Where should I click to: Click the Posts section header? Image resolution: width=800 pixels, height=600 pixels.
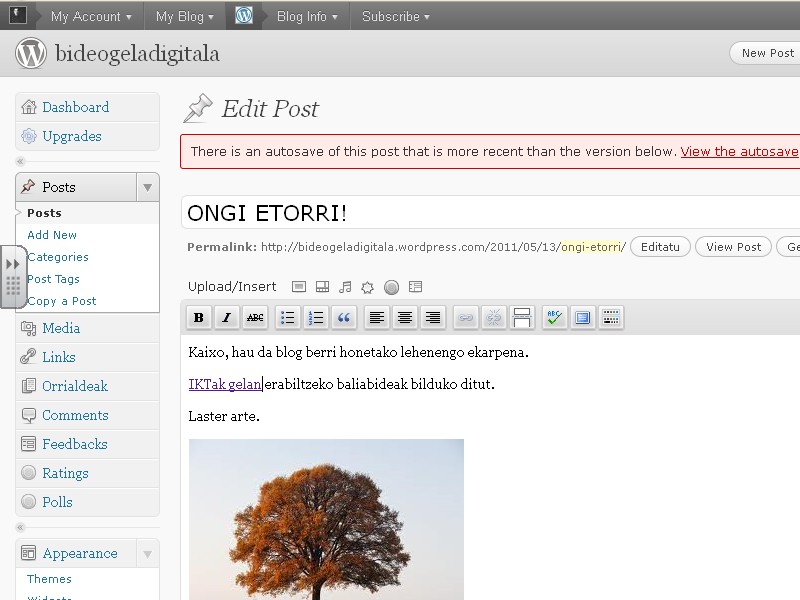click(77, 187)
